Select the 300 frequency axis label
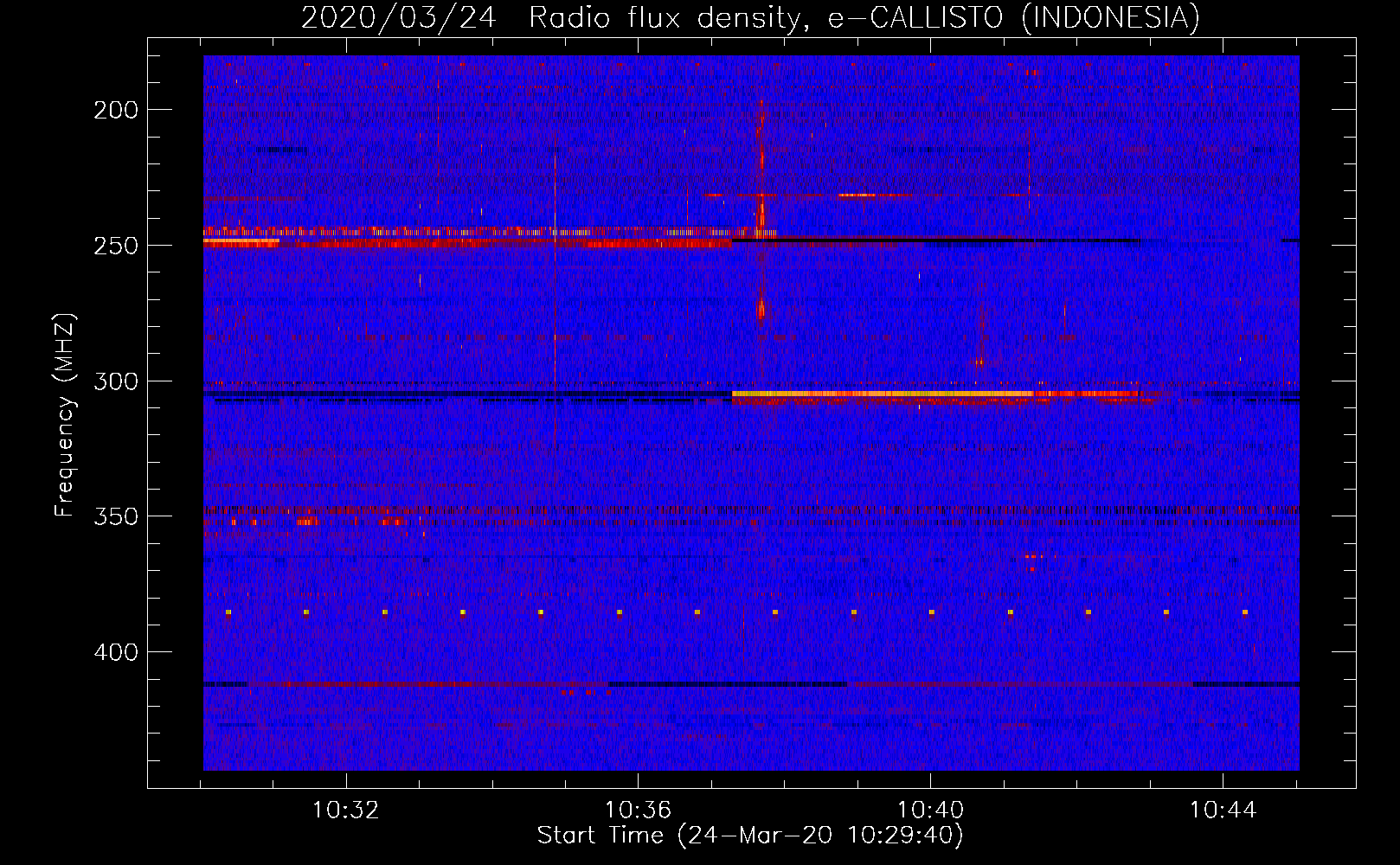 pyautogui.click(x=116, y=381)
